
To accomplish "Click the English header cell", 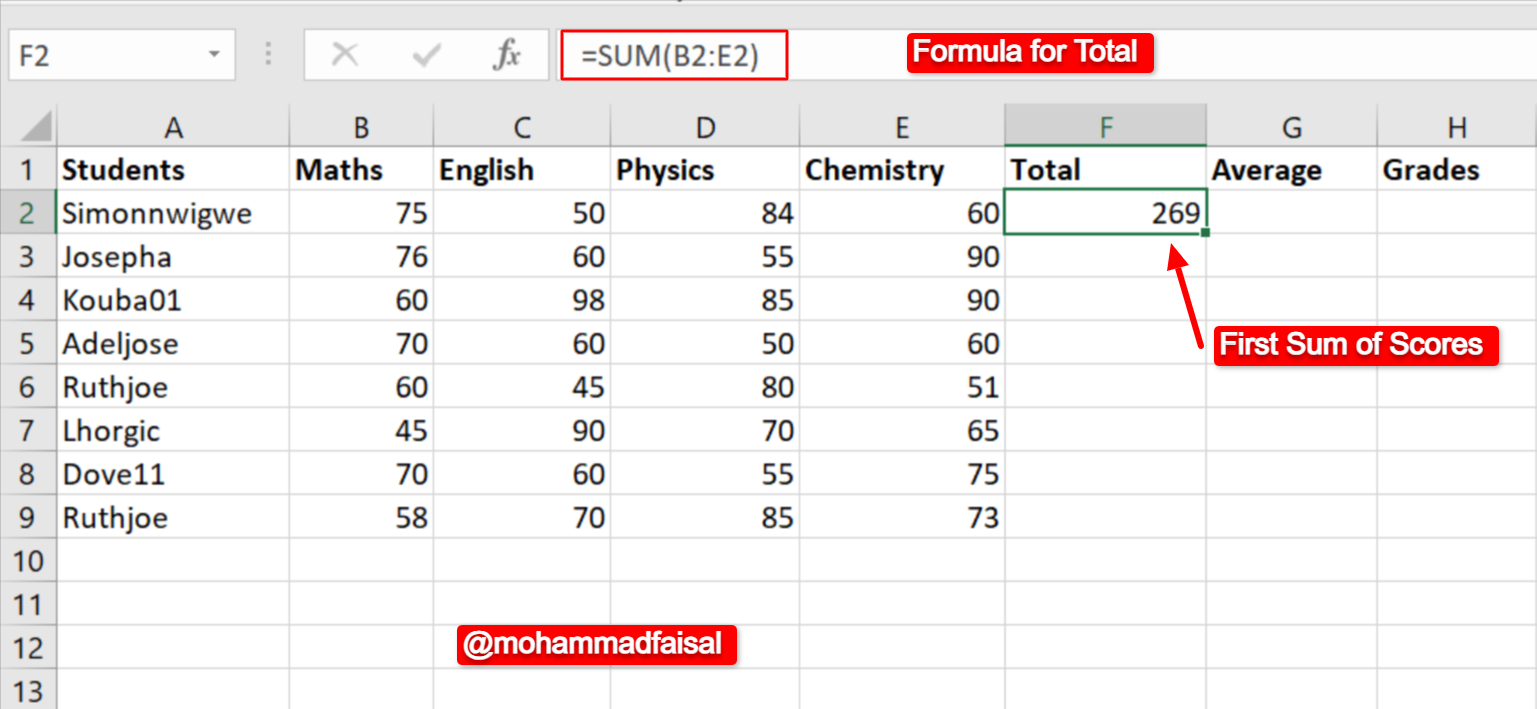I will [522, 170].
